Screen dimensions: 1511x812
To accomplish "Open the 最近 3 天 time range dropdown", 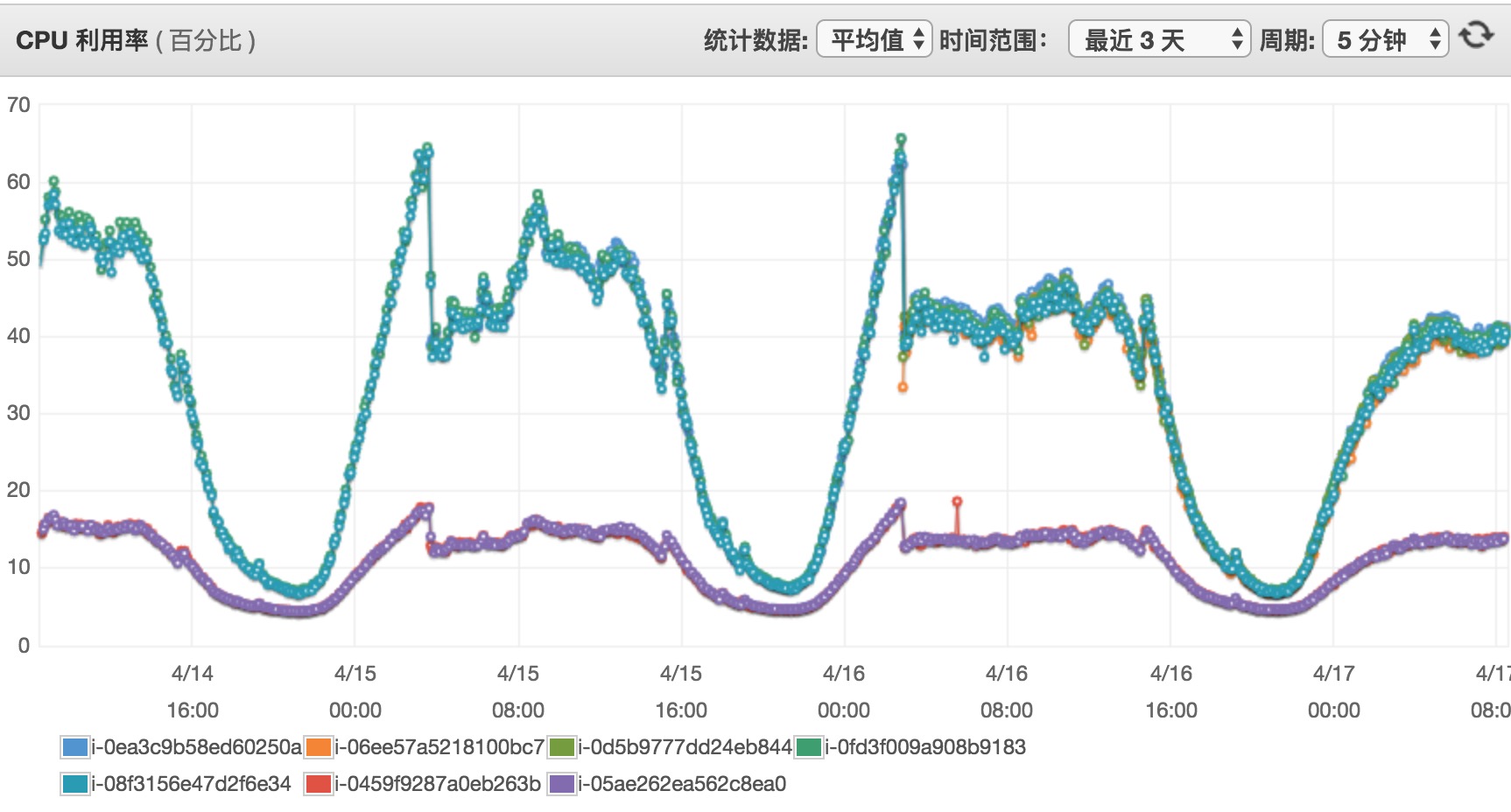I will pos(1159,39).
